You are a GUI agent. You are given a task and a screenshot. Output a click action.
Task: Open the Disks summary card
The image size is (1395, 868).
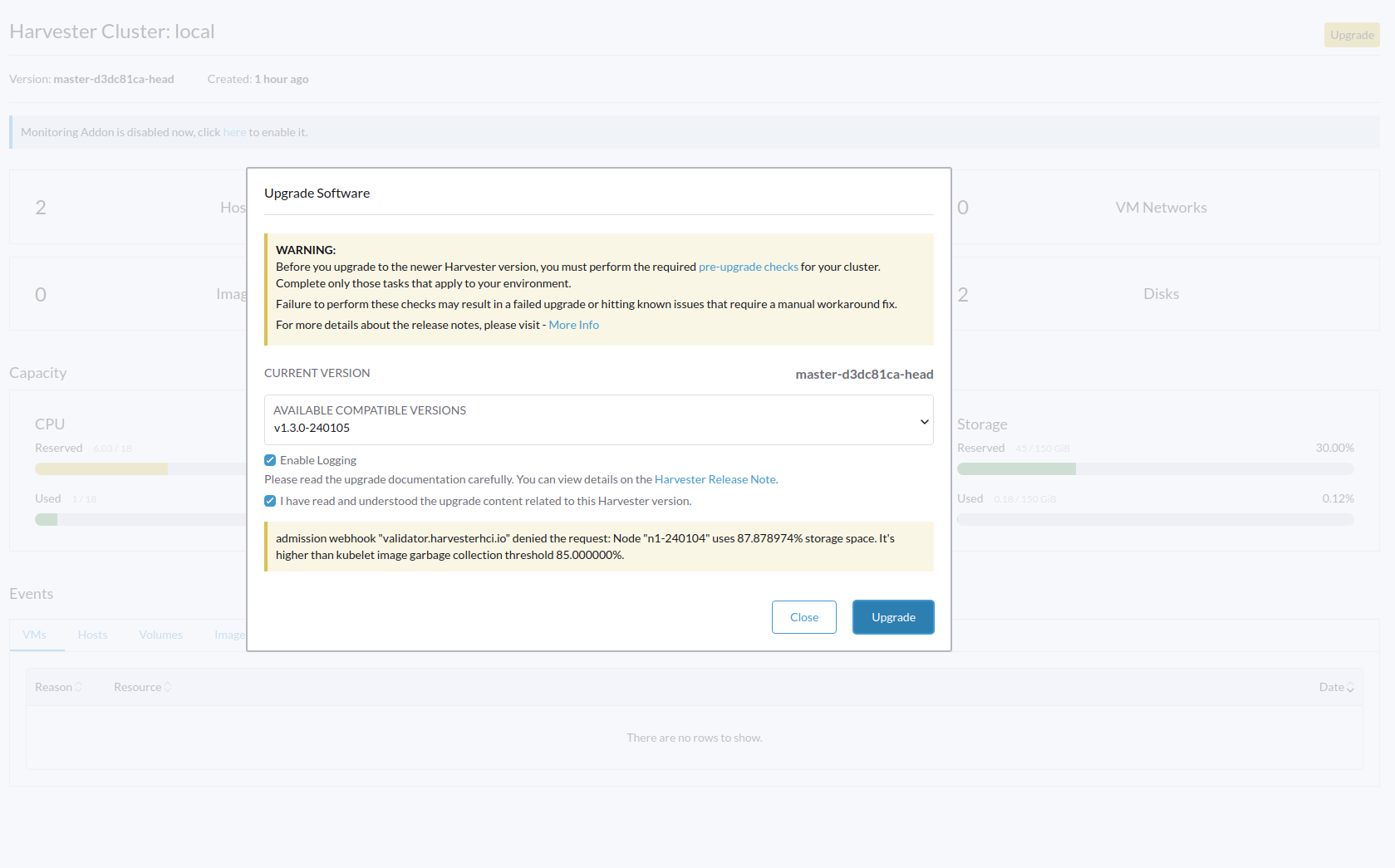click(1161, 294)
